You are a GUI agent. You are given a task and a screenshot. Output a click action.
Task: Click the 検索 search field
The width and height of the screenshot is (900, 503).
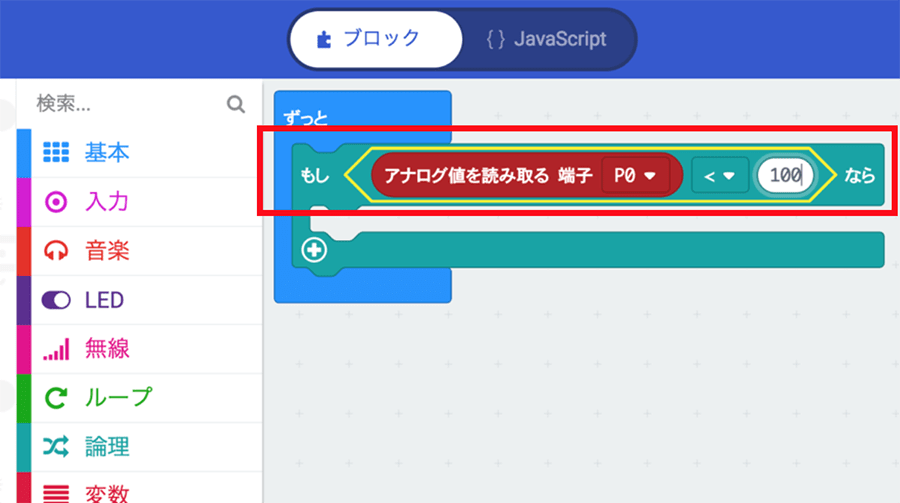click(125, 103)
